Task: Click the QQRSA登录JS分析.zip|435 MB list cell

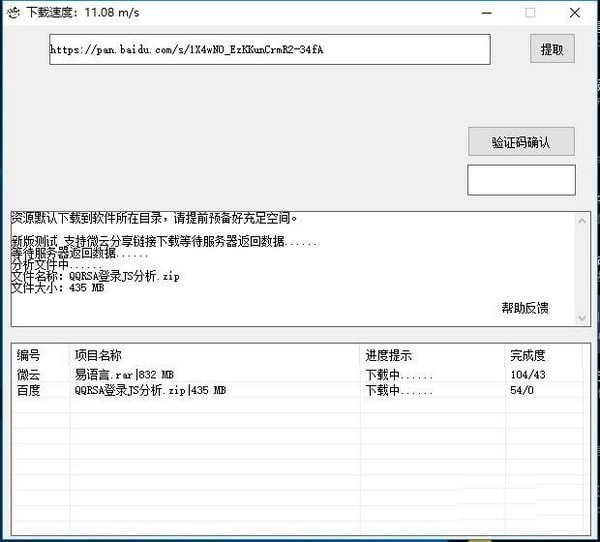Action: pyautogui.click(x=150, y=390)
